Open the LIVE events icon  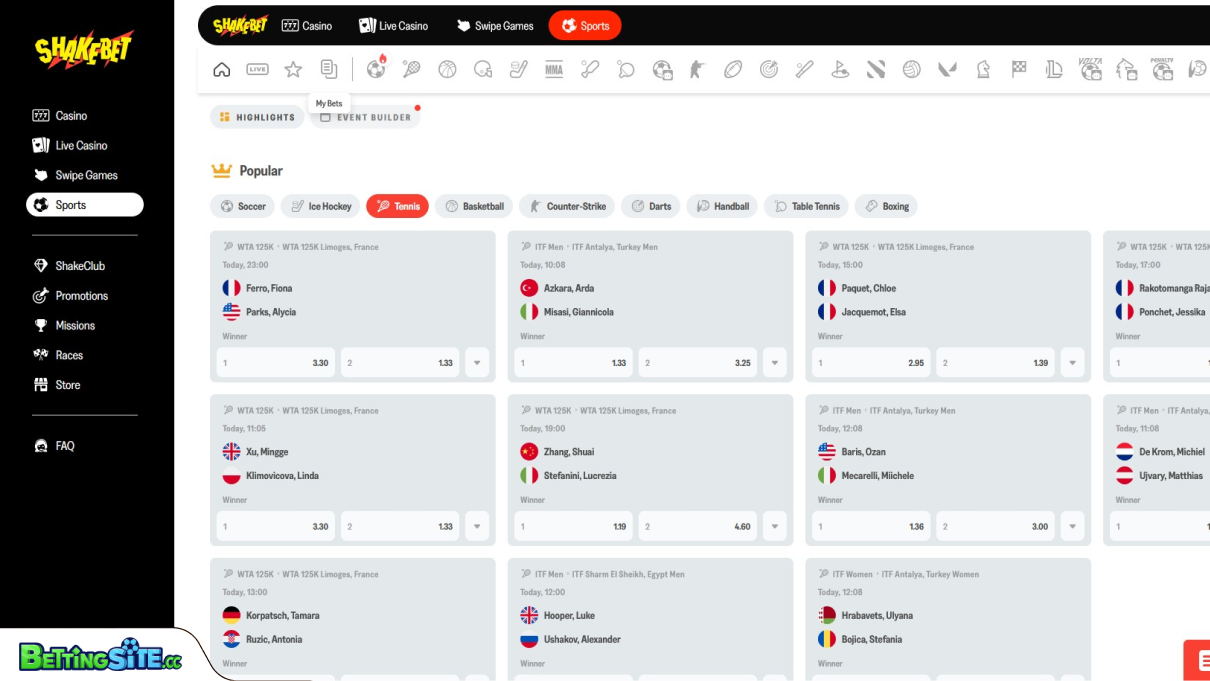pyautogui.click(x=257, y=69)
